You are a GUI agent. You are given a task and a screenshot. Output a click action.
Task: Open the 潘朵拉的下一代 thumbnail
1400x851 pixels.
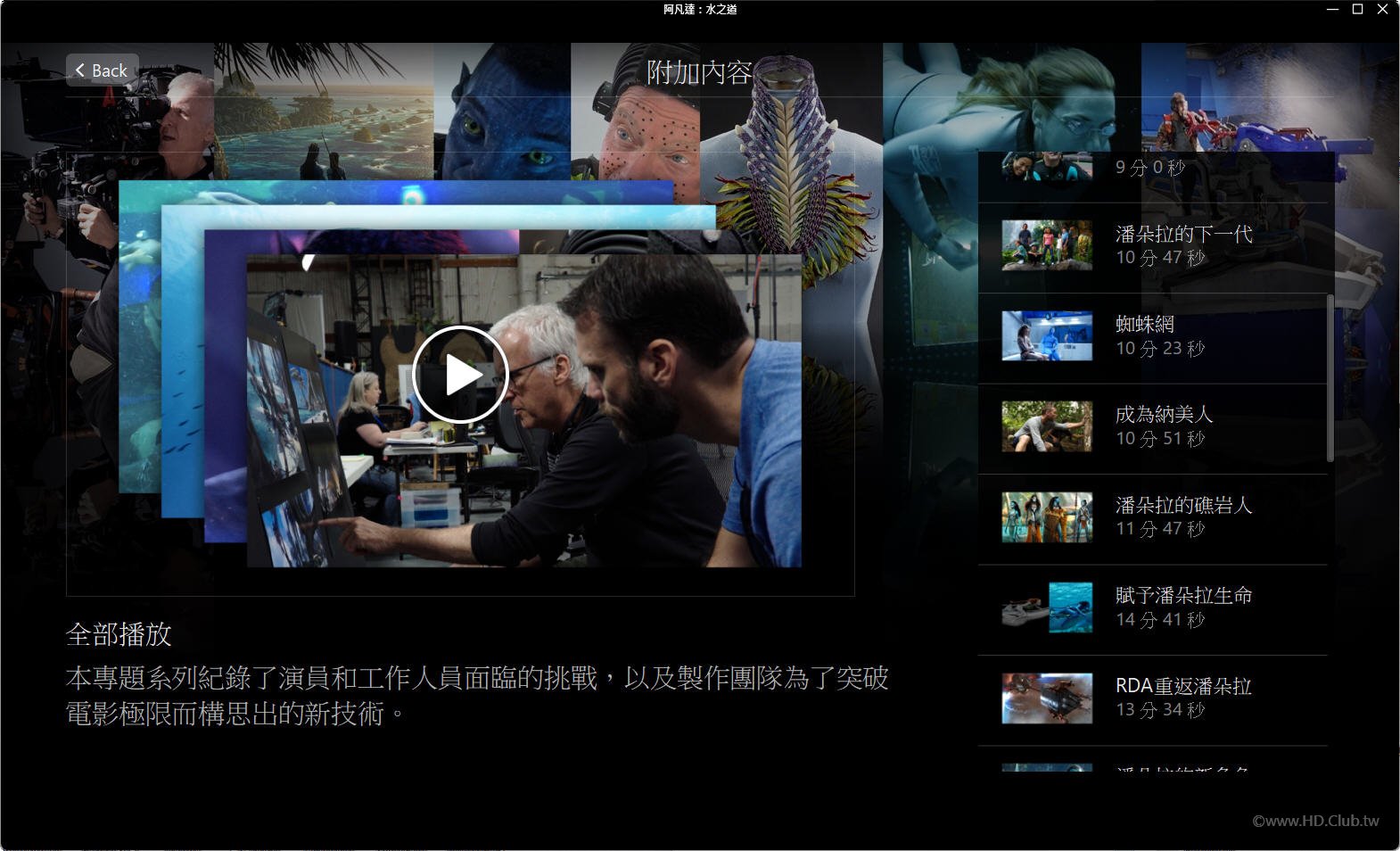(1047, 245)
